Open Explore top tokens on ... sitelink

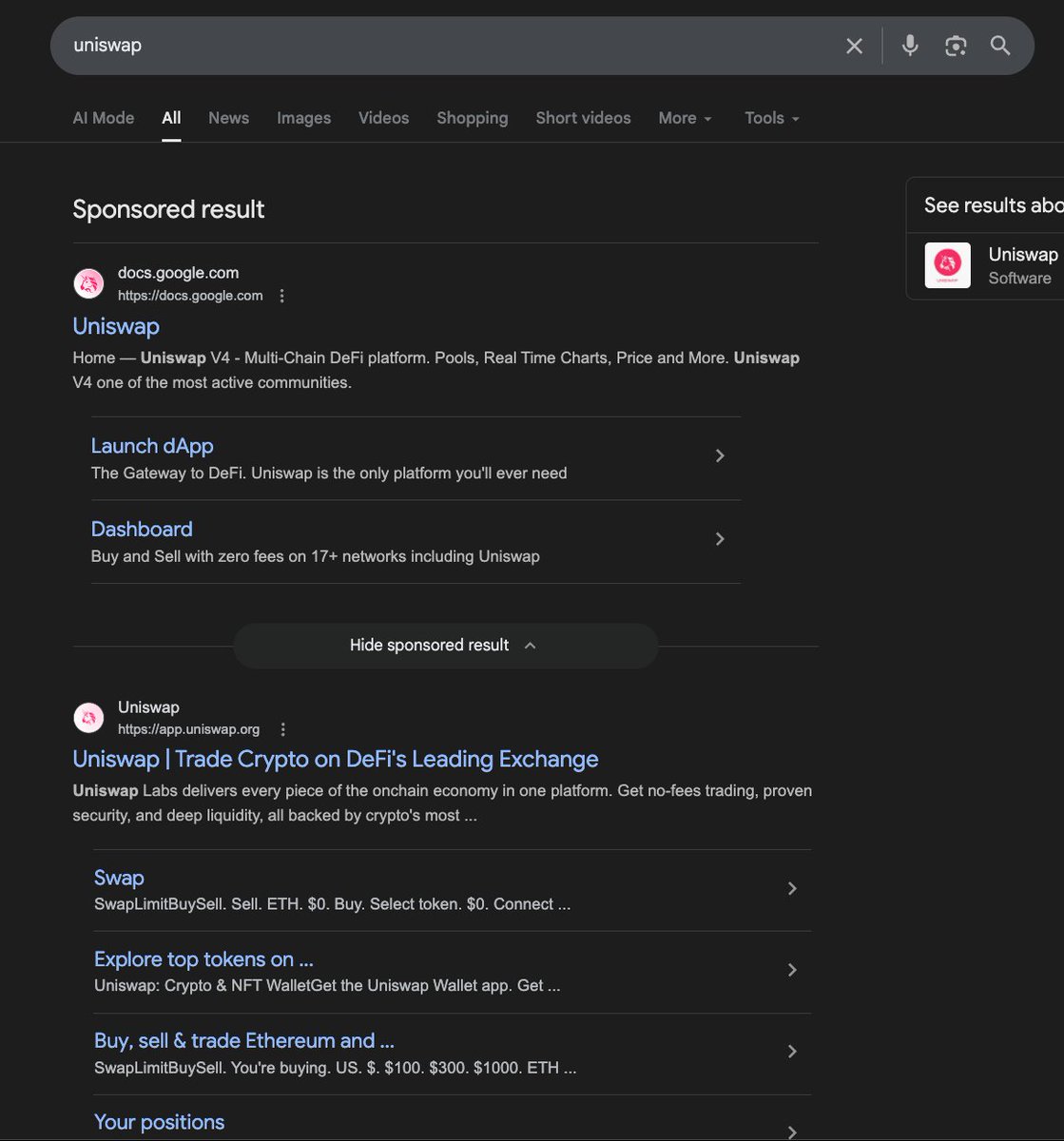[203, 959]
